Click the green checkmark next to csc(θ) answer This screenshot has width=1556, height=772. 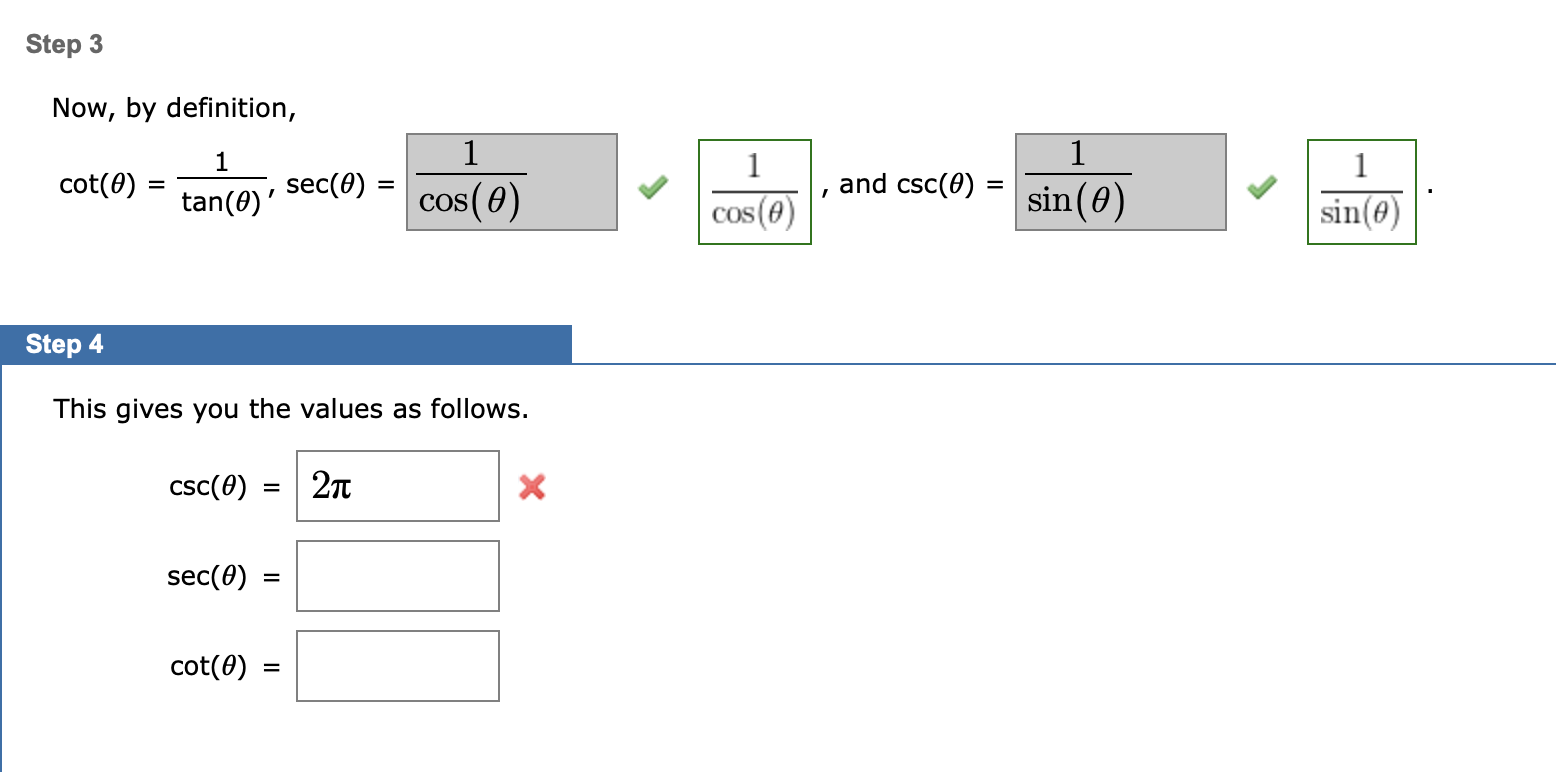[1261, 185]
